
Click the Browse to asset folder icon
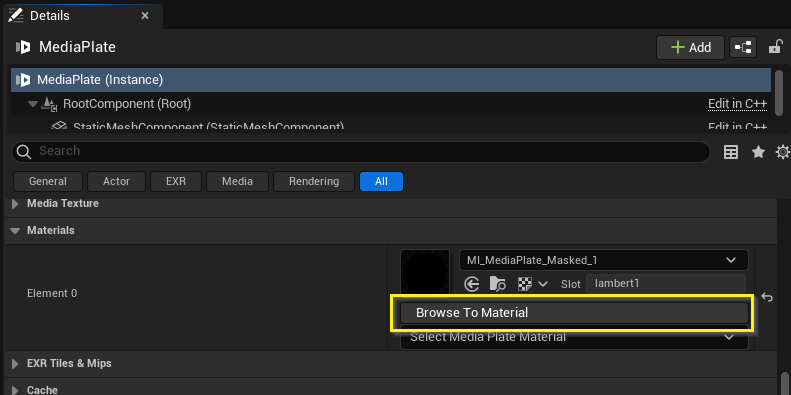[497, 284]
